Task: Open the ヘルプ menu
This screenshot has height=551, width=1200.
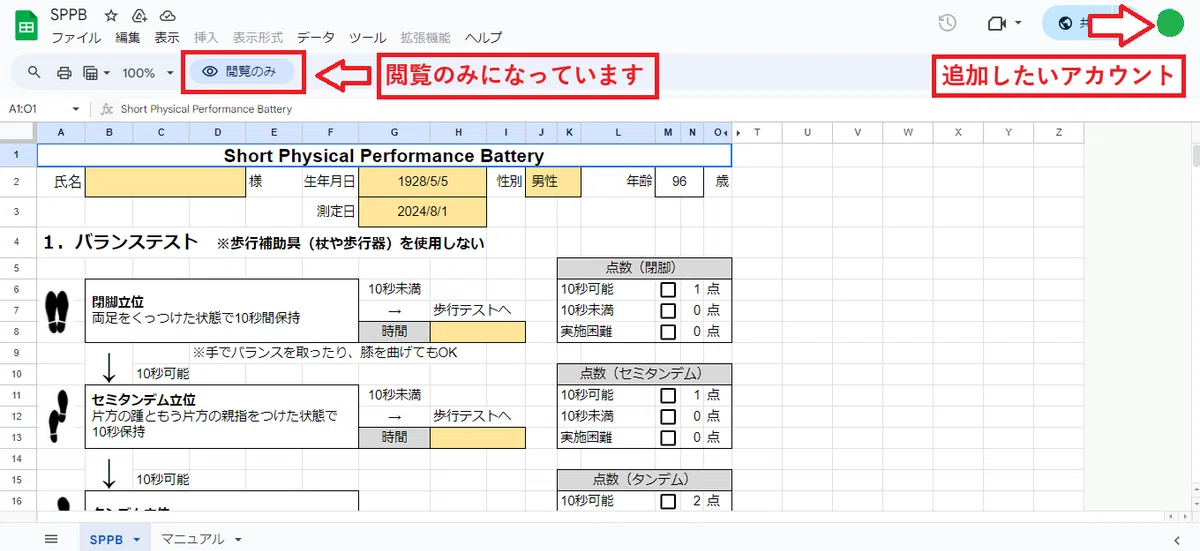Action: coord(484,38)
